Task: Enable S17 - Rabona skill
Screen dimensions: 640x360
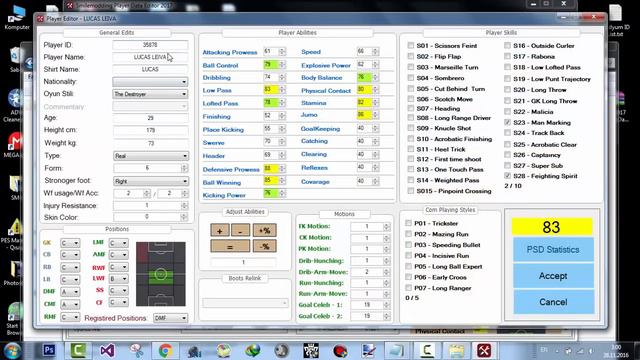Action: tap(507, 56)
